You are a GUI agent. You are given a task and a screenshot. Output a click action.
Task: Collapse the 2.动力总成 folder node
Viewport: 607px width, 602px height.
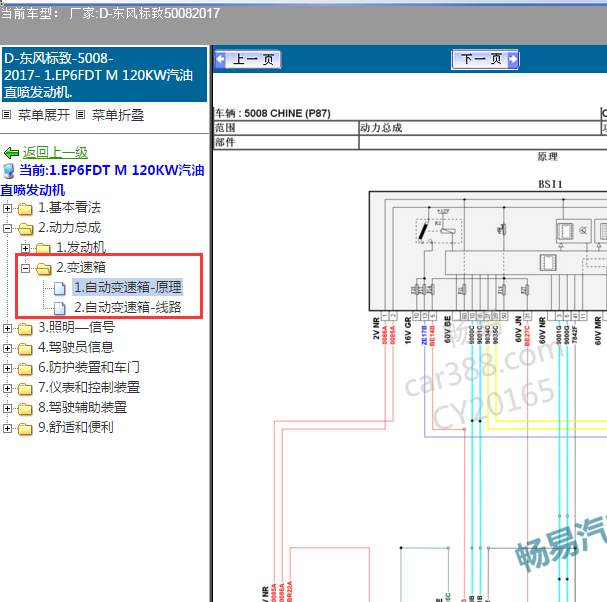pos(7,228)
